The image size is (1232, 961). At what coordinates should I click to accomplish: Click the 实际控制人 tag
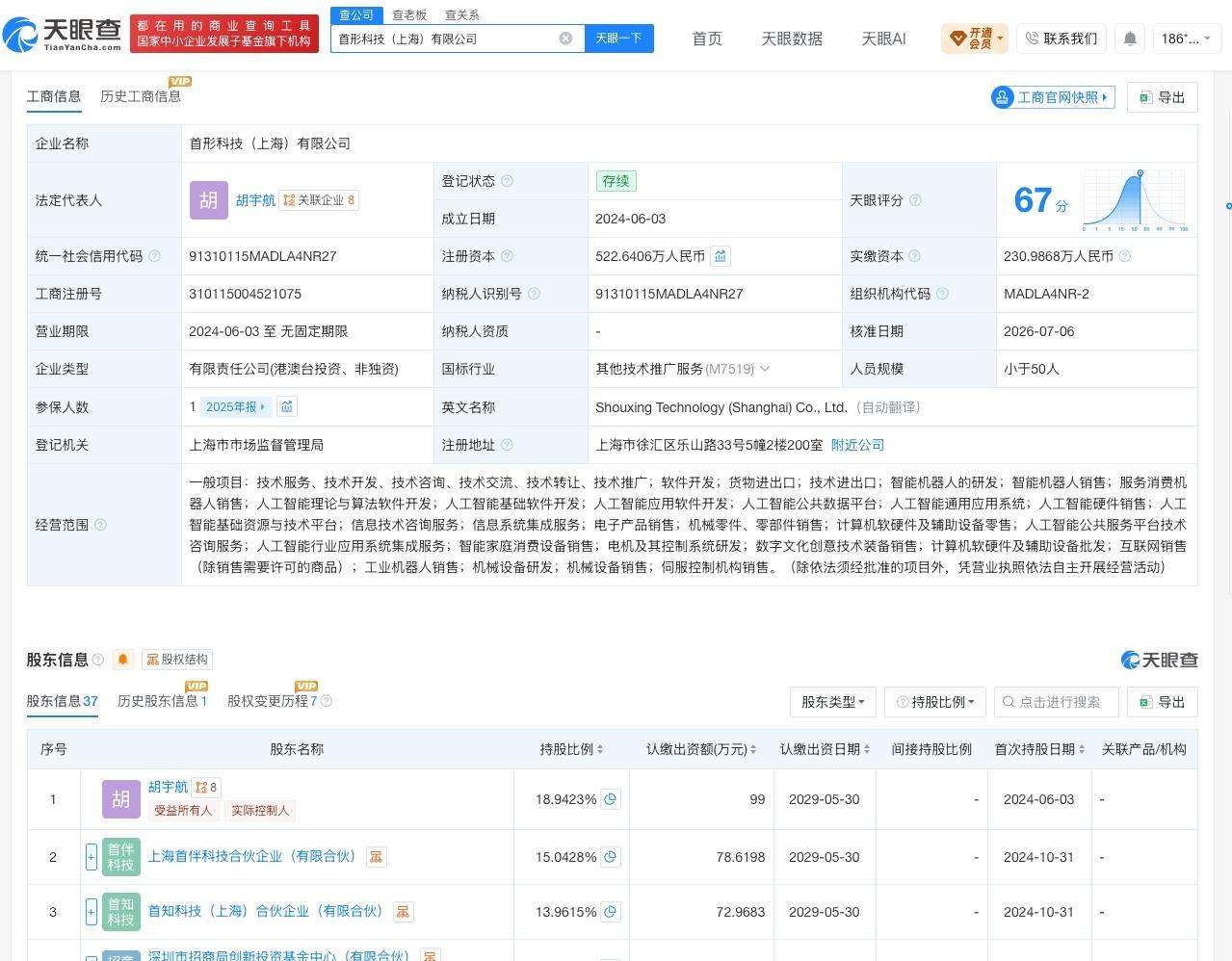pos(260,811)
